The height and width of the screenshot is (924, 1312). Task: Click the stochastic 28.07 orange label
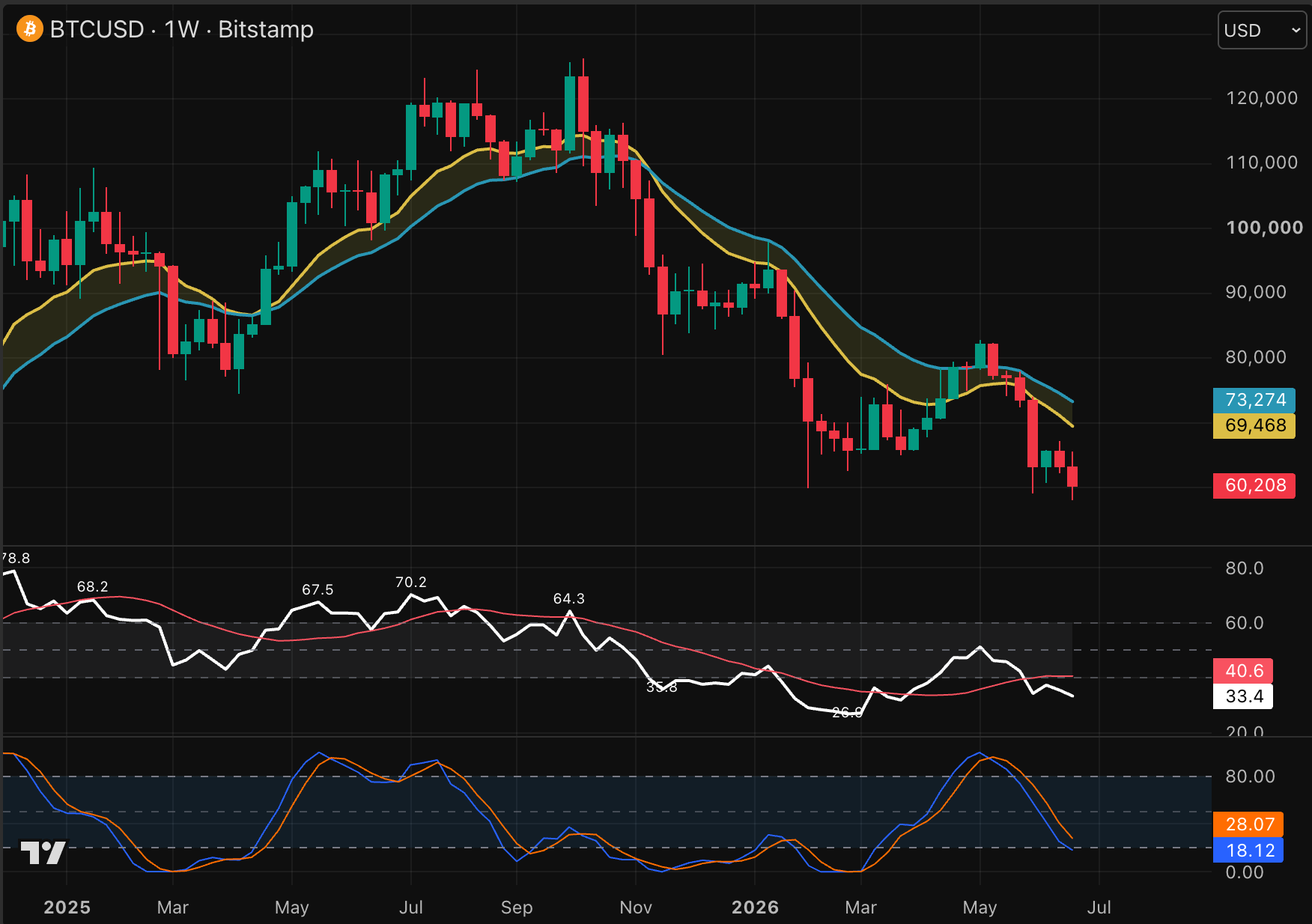point(1248,824)
